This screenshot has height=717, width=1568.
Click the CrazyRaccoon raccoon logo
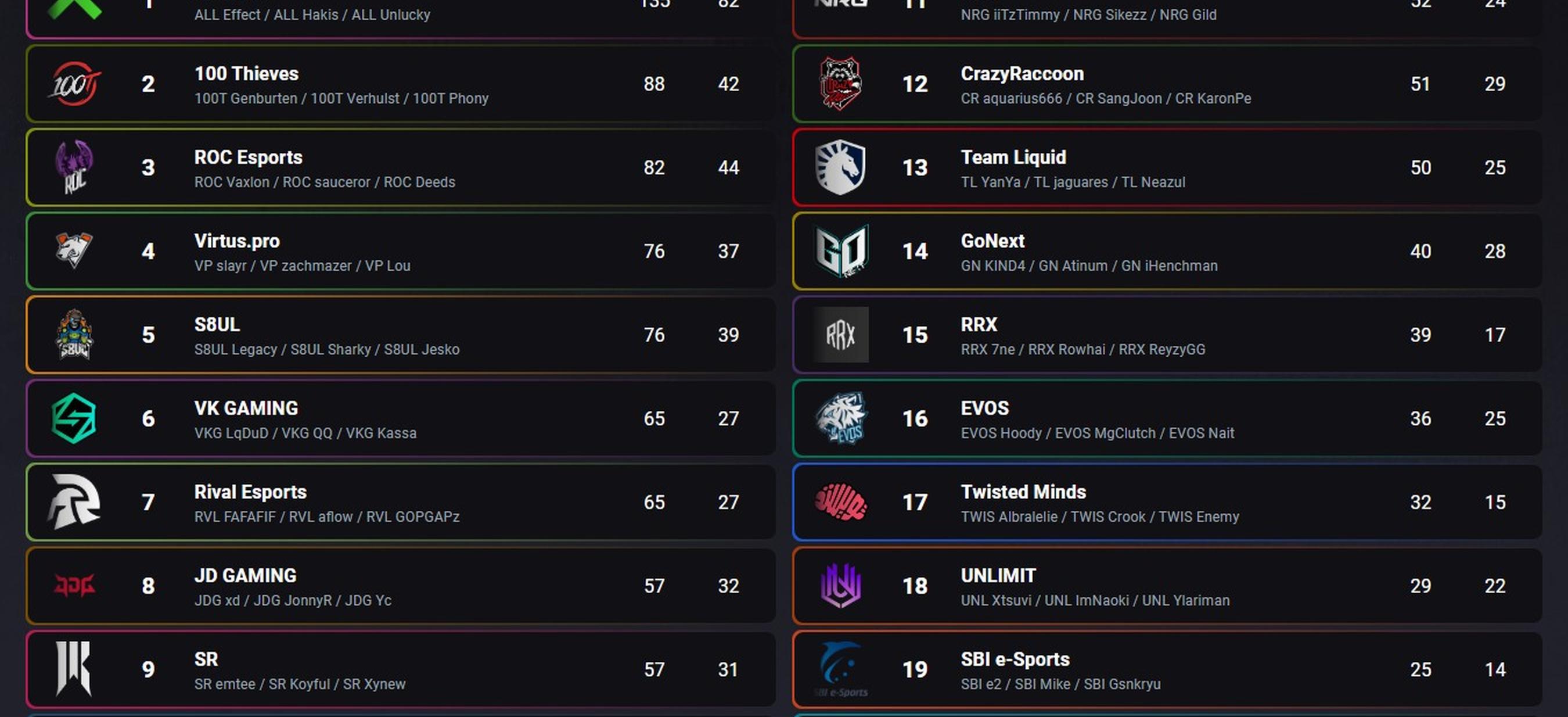pyautogui.click(x=840, y=84)
